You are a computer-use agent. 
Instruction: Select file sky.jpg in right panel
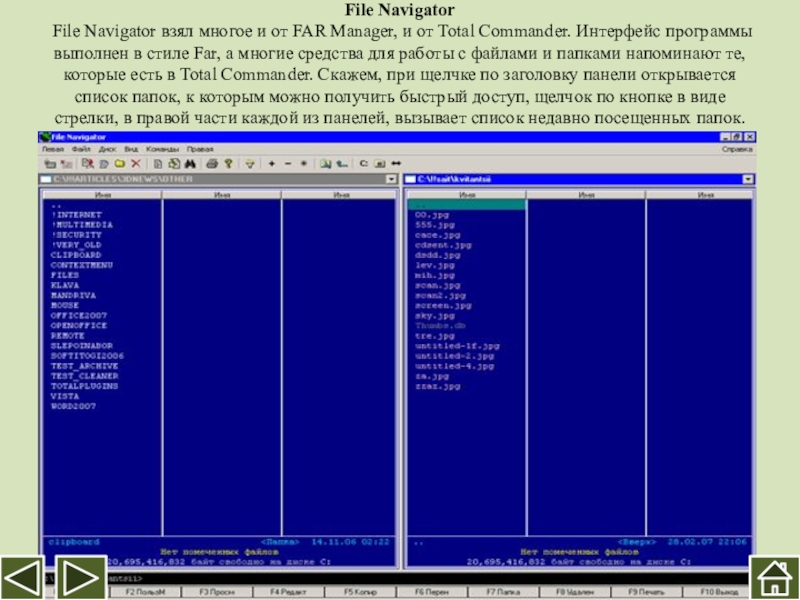pos(435,315)
